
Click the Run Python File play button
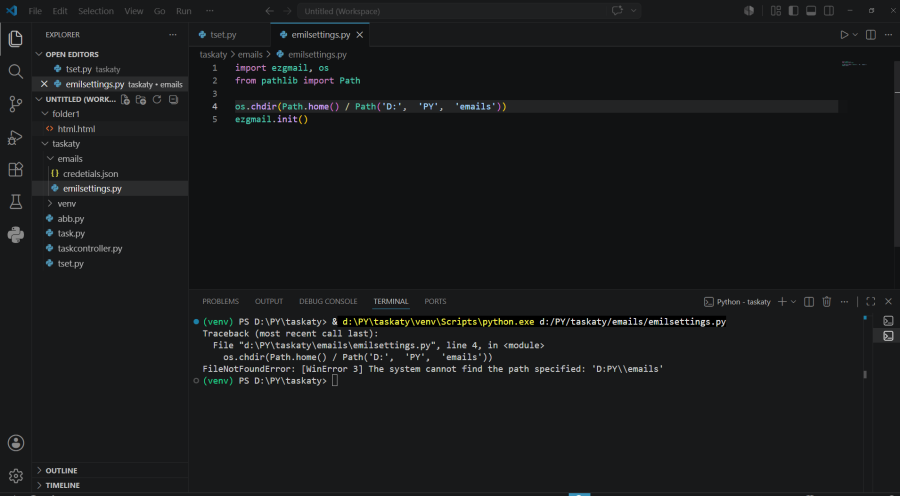[x=844, y=35]
